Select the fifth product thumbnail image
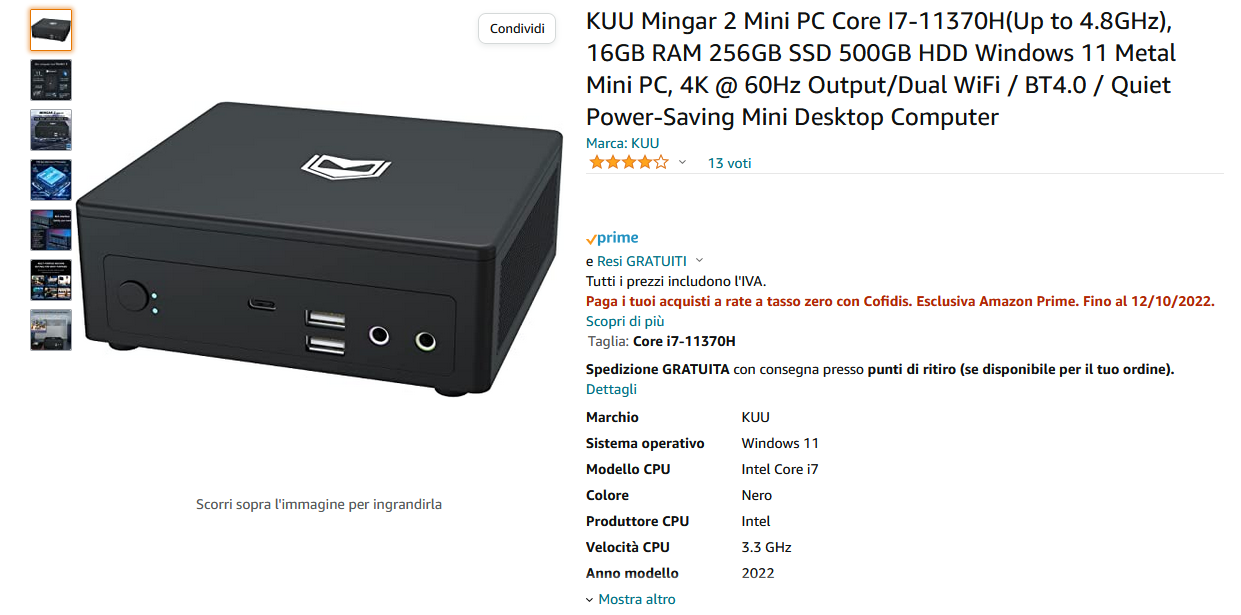 pos(51,230)
